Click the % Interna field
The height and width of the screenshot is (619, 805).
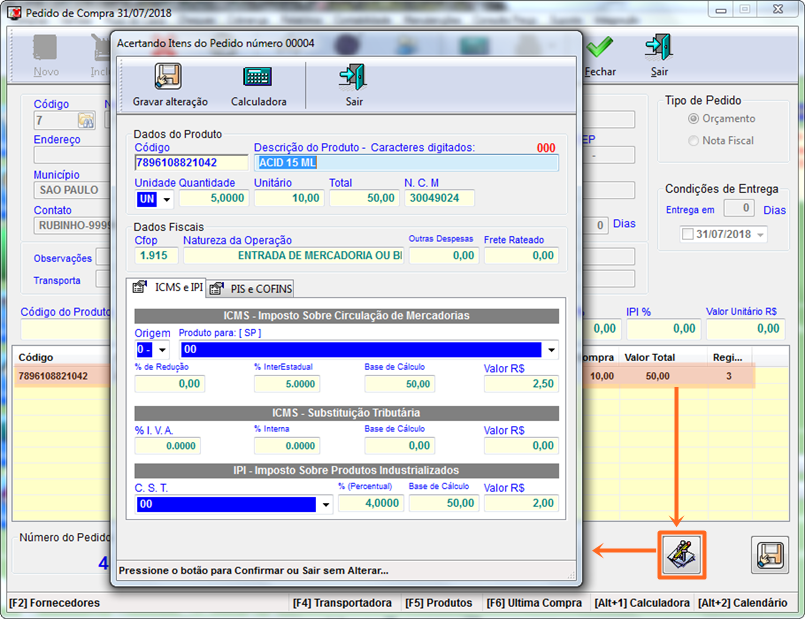coord(286,446)
